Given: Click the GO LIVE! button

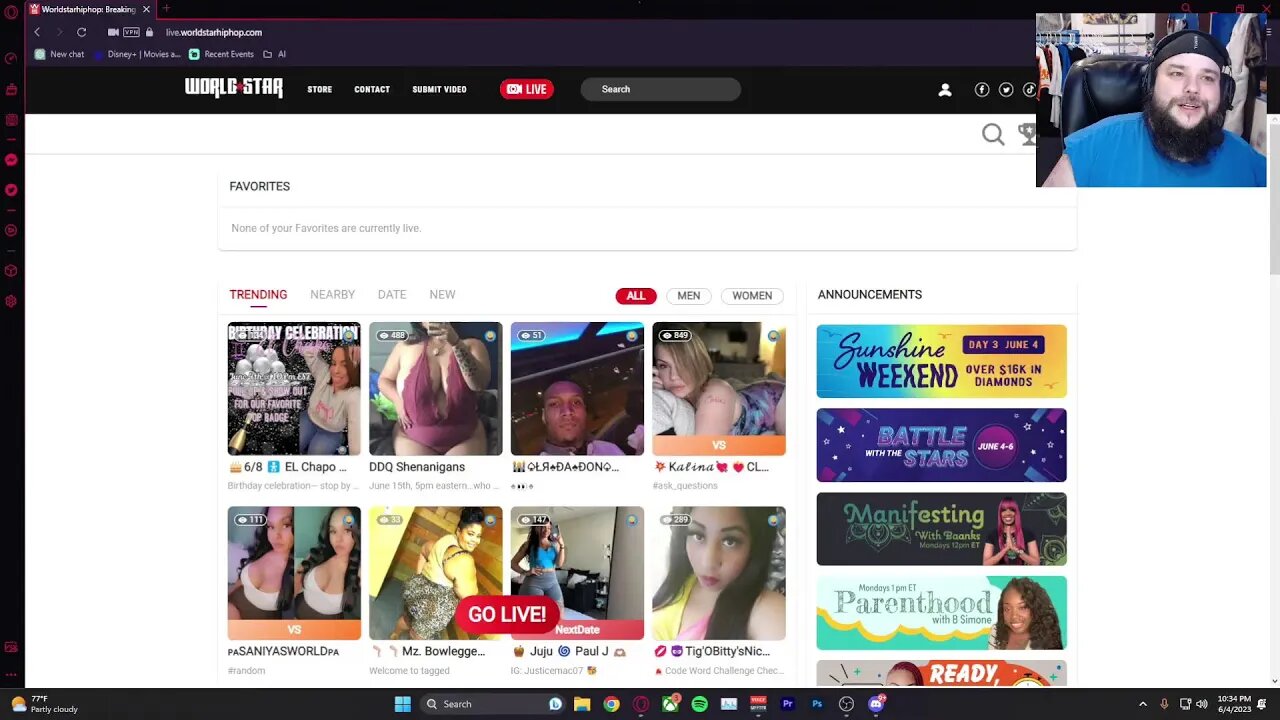Looking at the screenshot, I should point(506,615).
